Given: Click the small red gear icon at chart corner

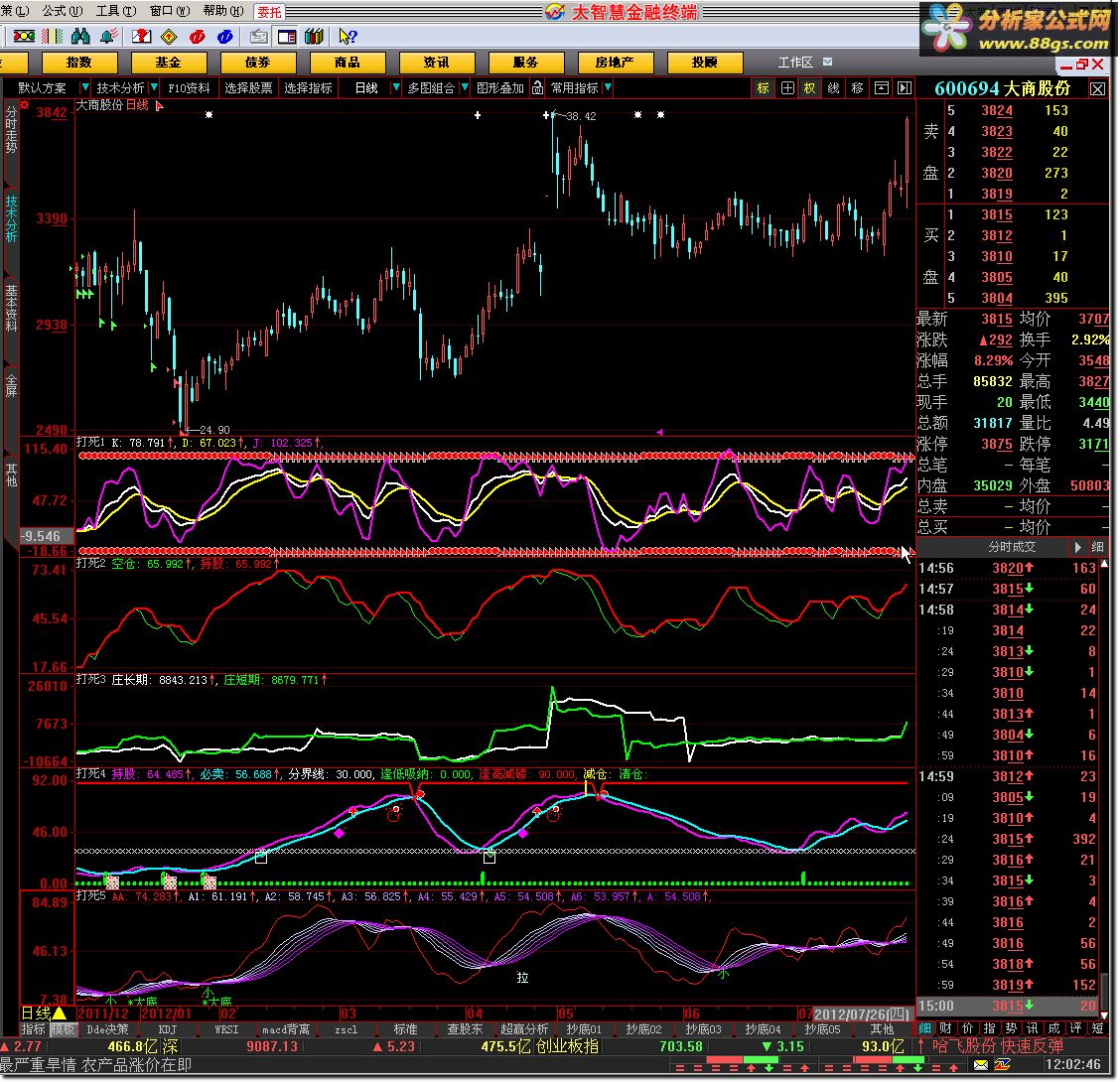Looking at the screenshot, I should click(24, 105).
